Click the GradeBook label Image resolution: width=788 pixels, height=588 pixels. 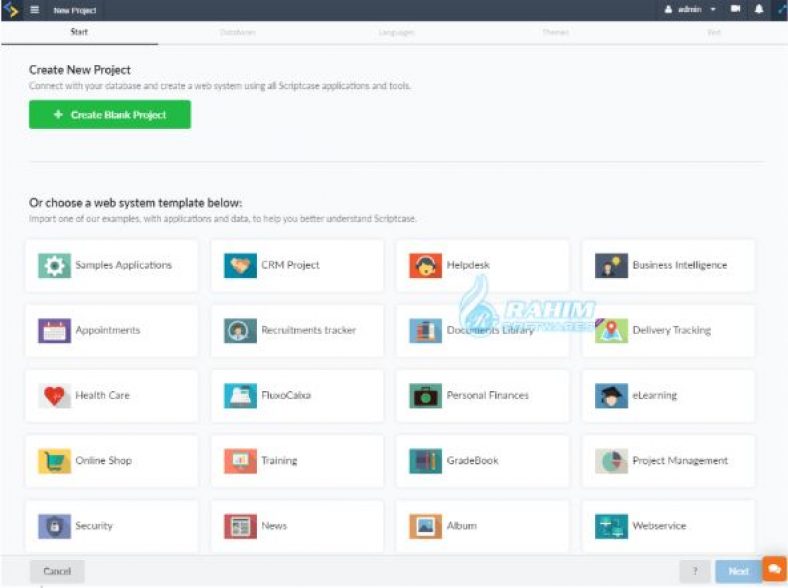(x=472, y=460)
